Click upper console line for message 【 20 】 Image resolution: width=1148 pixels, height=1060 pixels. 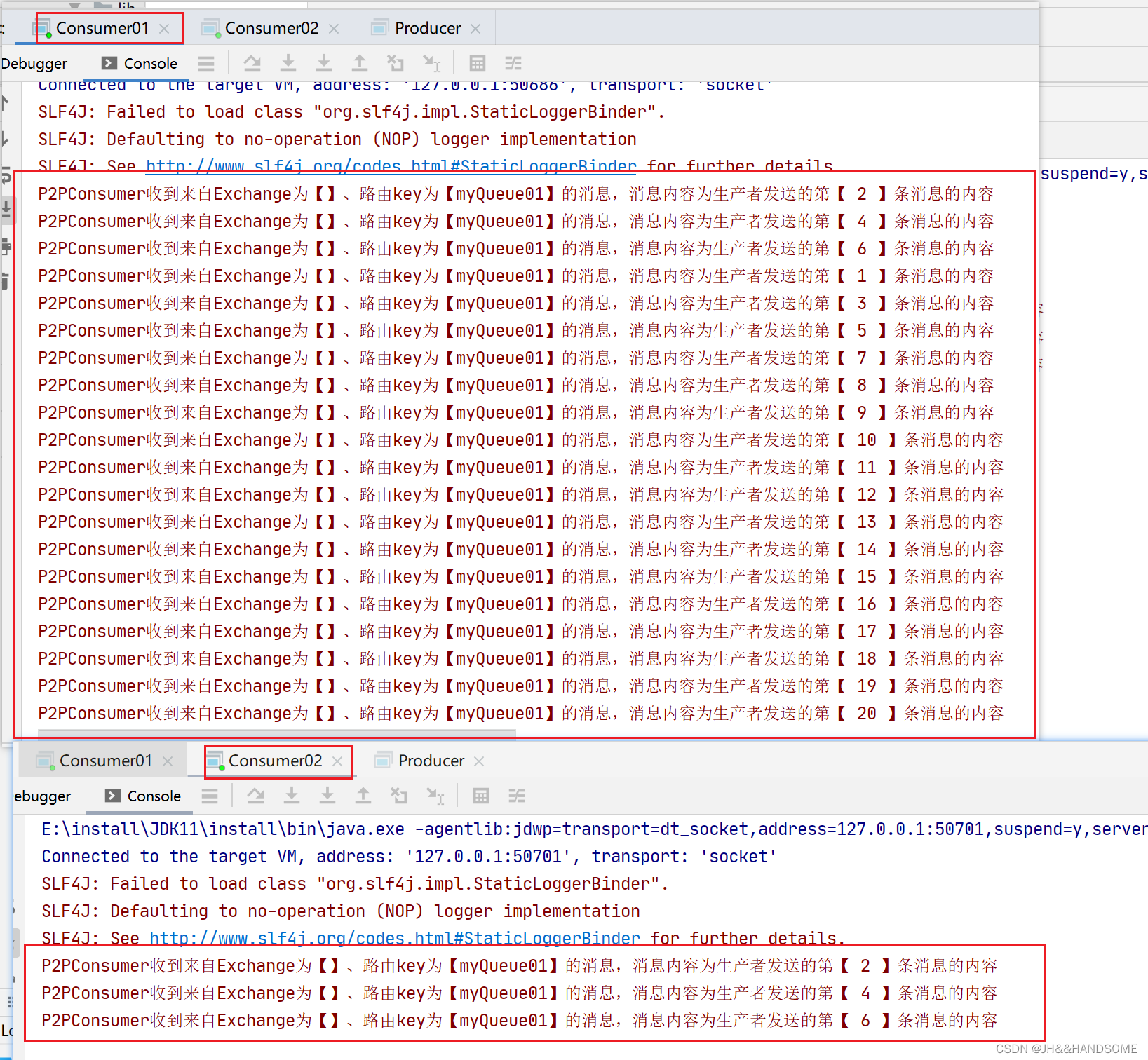[x=521, y=714]
